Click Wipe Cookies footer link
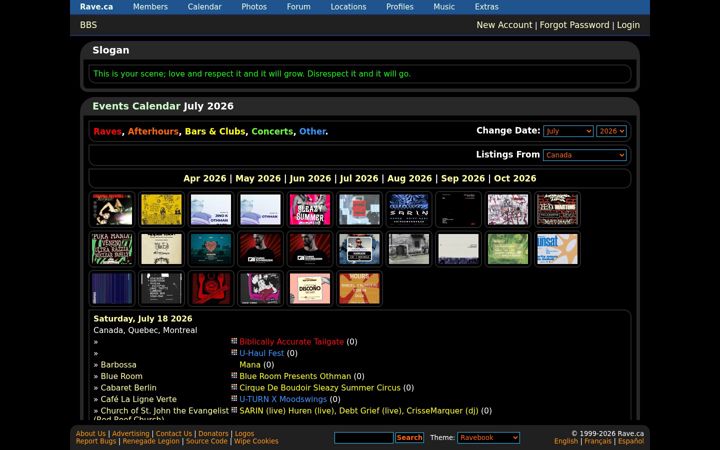 (256, 441)
